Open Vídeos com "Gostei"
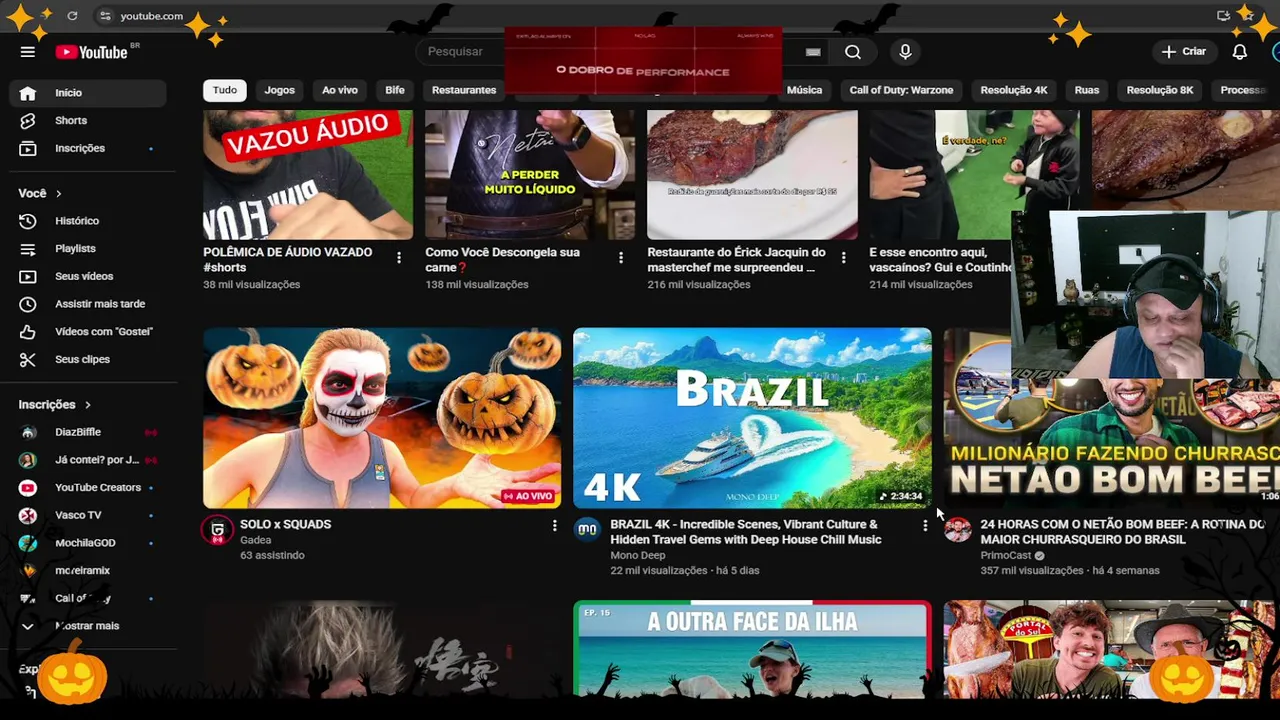 (x=88, y=332)
